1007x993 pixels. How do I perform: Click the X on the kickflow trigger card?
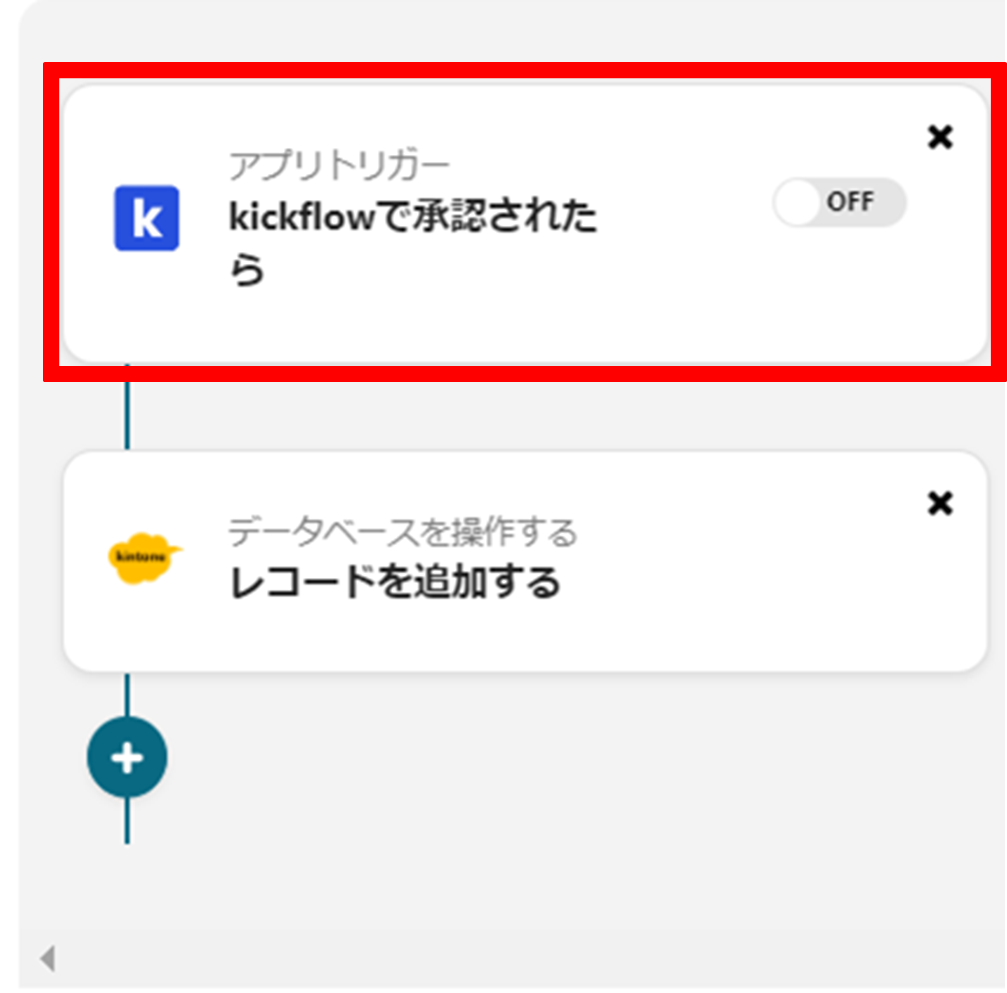pos(941,138)
